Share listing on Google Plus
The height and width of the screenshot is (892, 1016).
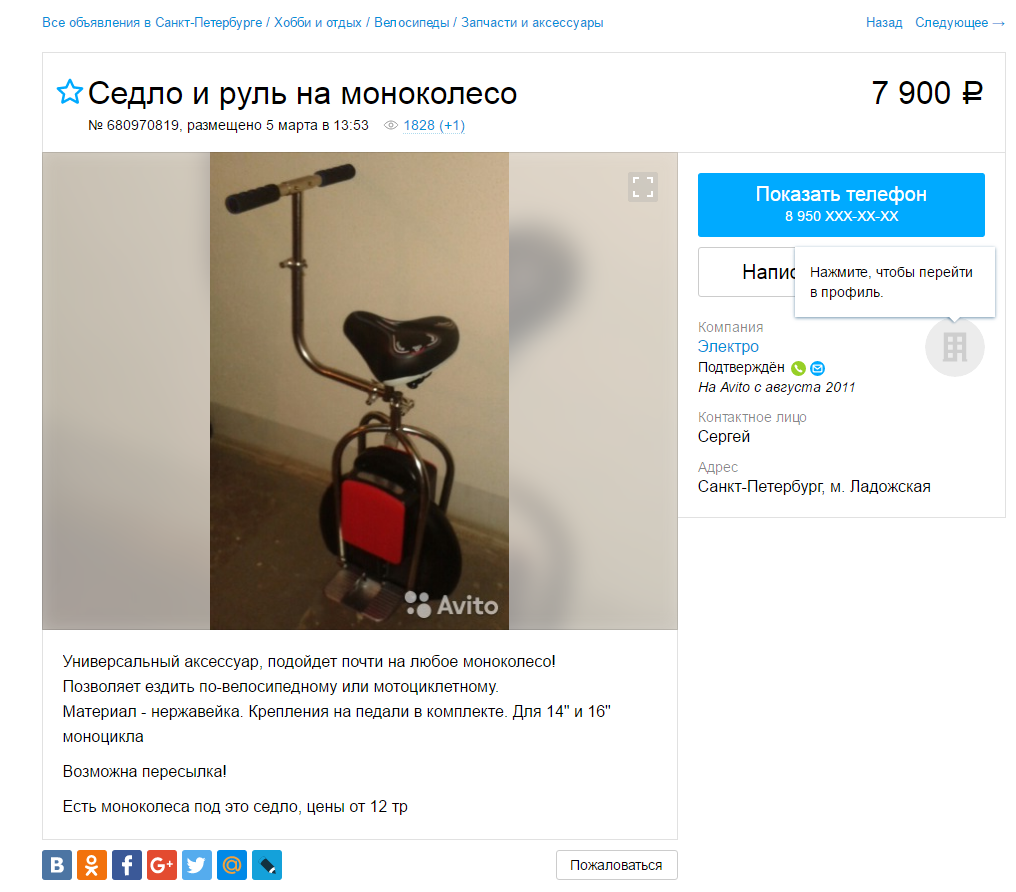pos(162,865)
